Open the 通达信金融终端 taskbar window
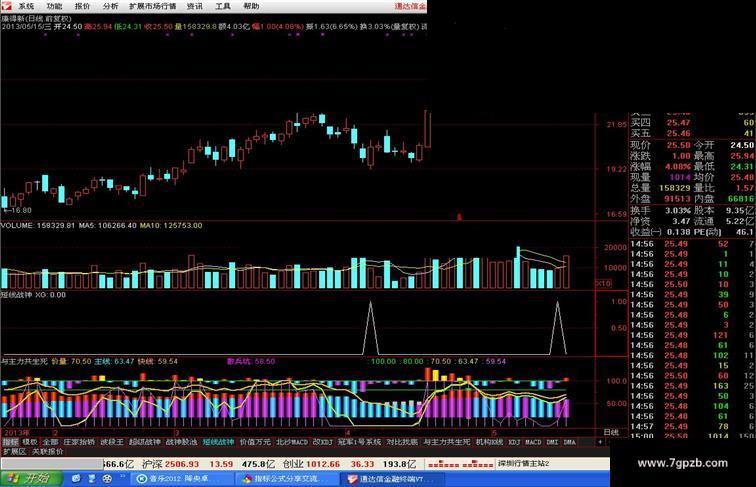The width and height of the screenshot is (756, 487). (x=392, y=479)
